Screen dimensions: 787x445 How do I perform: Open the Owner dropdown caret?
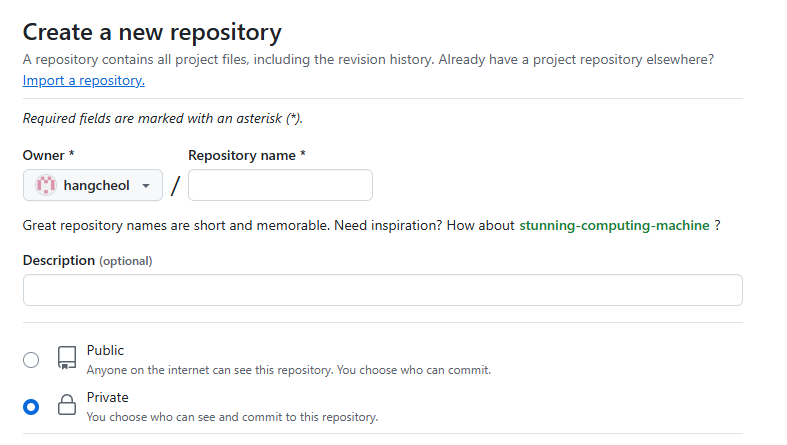click(146, 186)
